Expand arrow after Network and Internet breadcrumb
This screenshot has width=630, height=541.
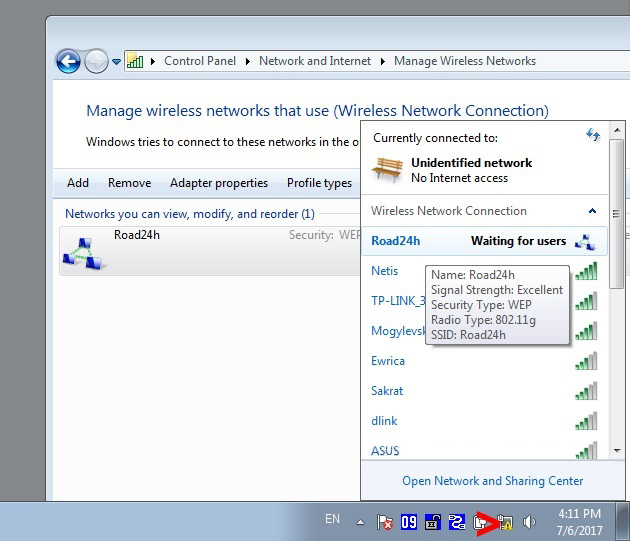tap(382, 61)
